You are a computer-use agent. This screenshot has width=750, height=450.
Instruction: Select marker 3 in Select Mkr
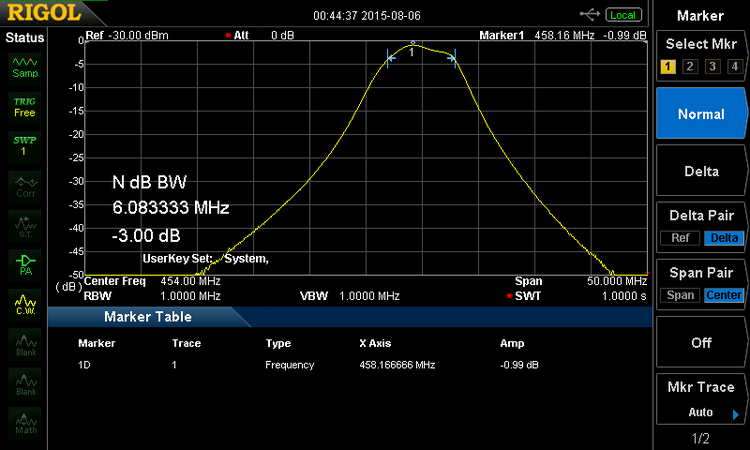coord(712,67)
